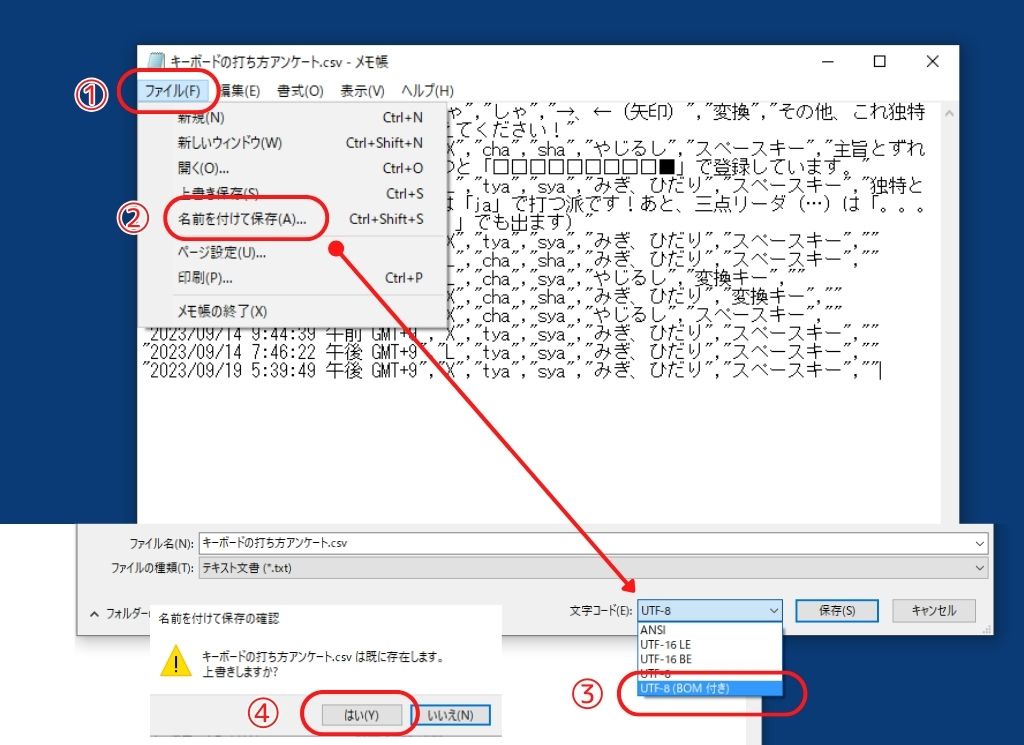The height and width of the screenshot is (745, 1024).
Task: Open the ヘルプ(H) menu
Action: [427, 91]
